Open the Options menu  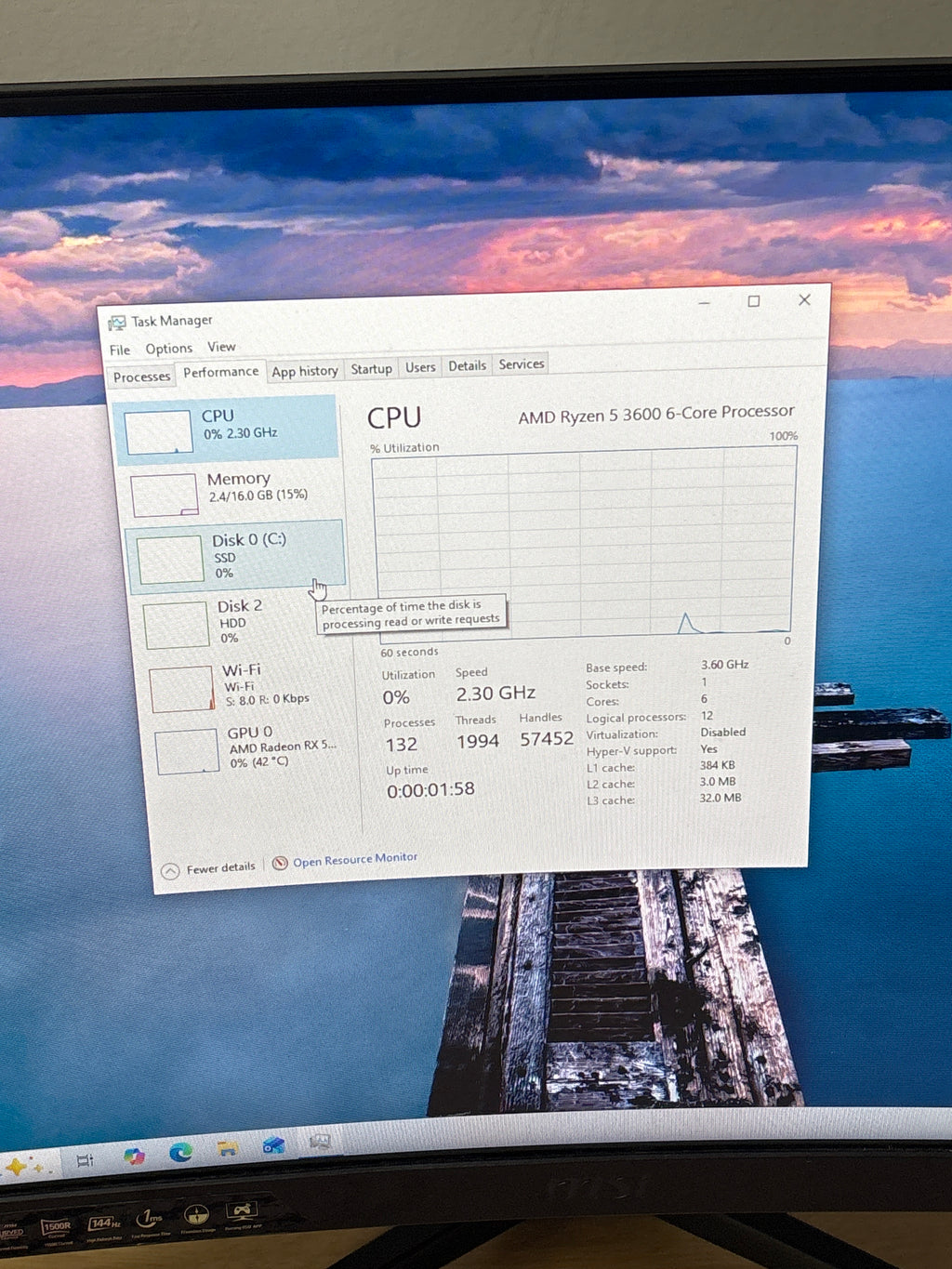coord(168,349)
